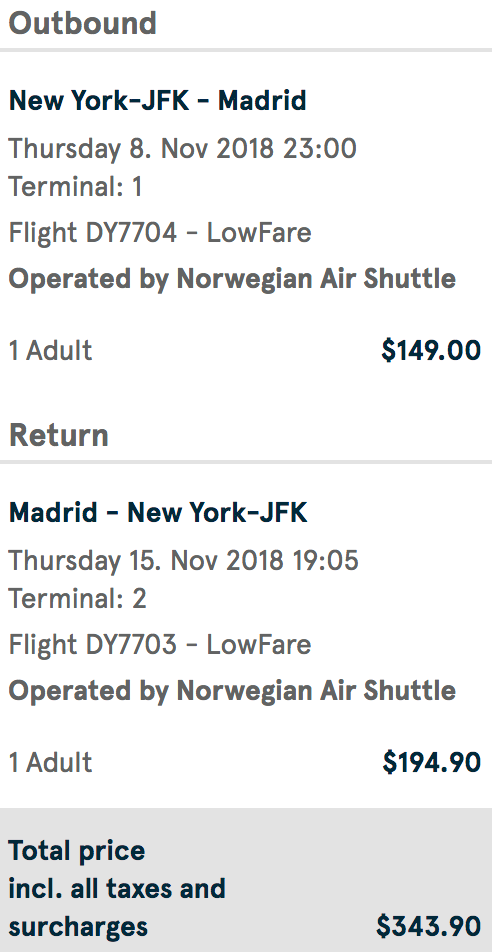The height and width of the screenshot is (952, 492).
Task: Click the return 1 Adult label
Action: (x=50, y=763)
